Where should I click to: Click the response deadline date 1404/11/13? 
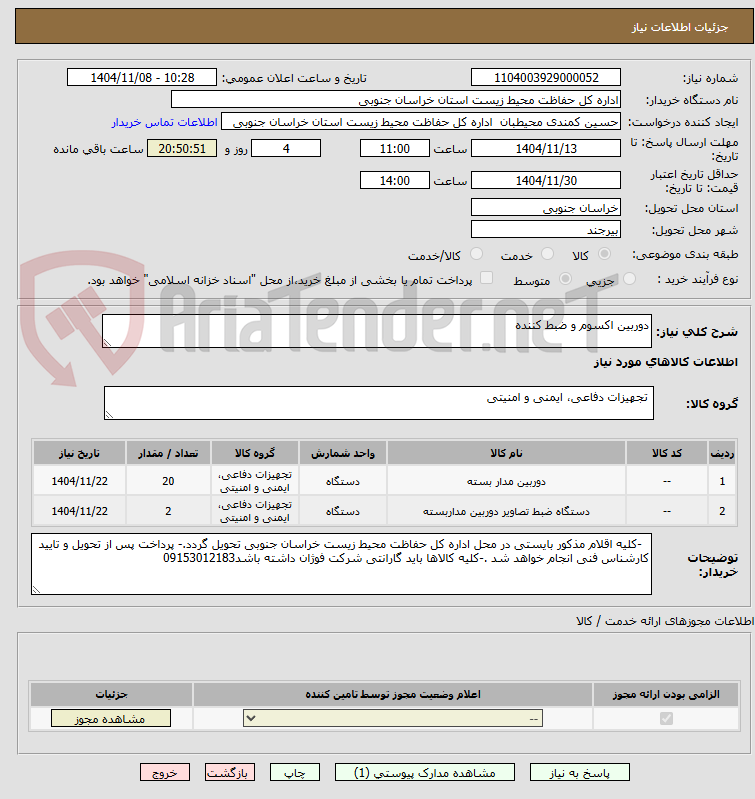(x=546, y=148)
